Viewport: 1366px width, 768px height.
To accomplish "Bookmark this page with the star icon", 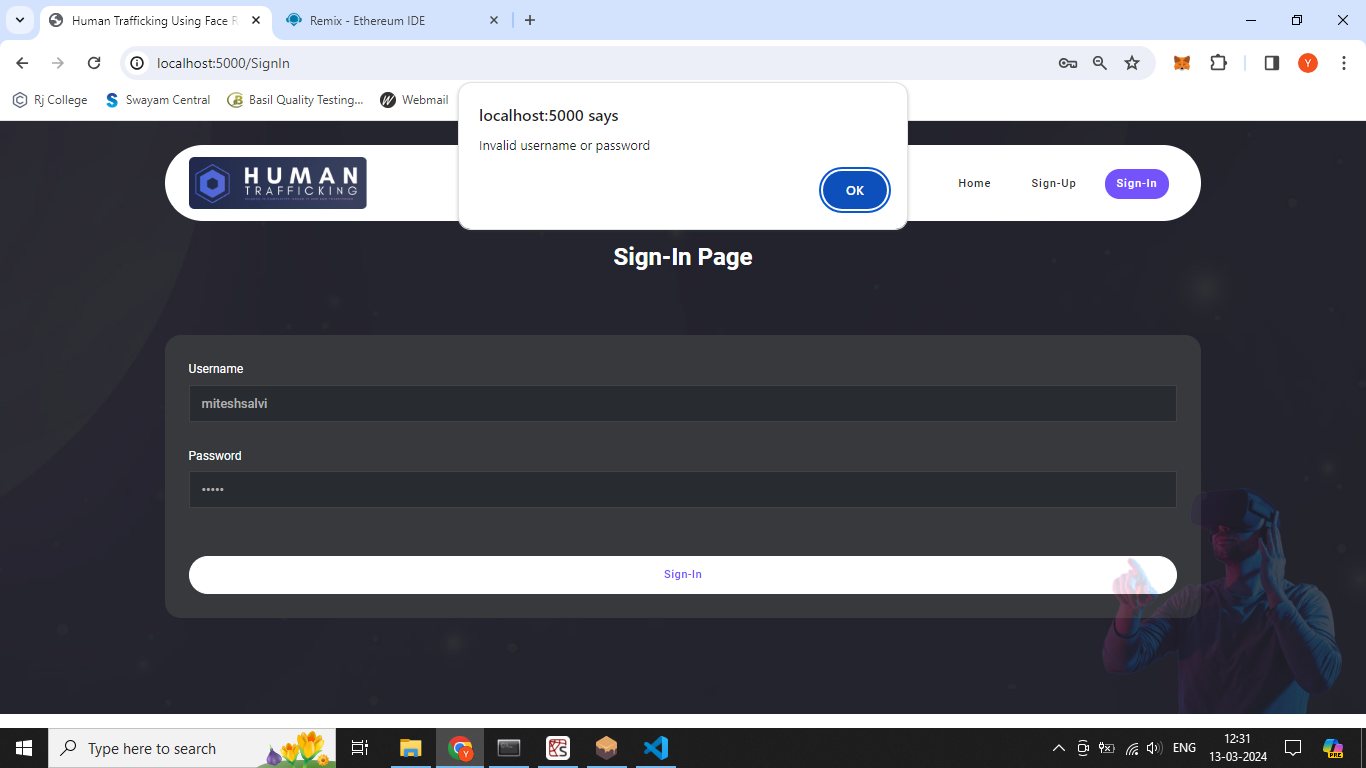I will point(1132,63).
